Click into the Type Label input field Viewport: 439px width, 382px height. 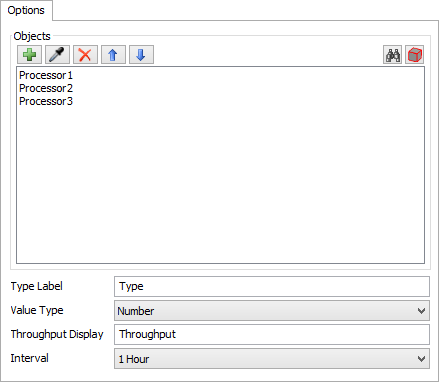272,286
